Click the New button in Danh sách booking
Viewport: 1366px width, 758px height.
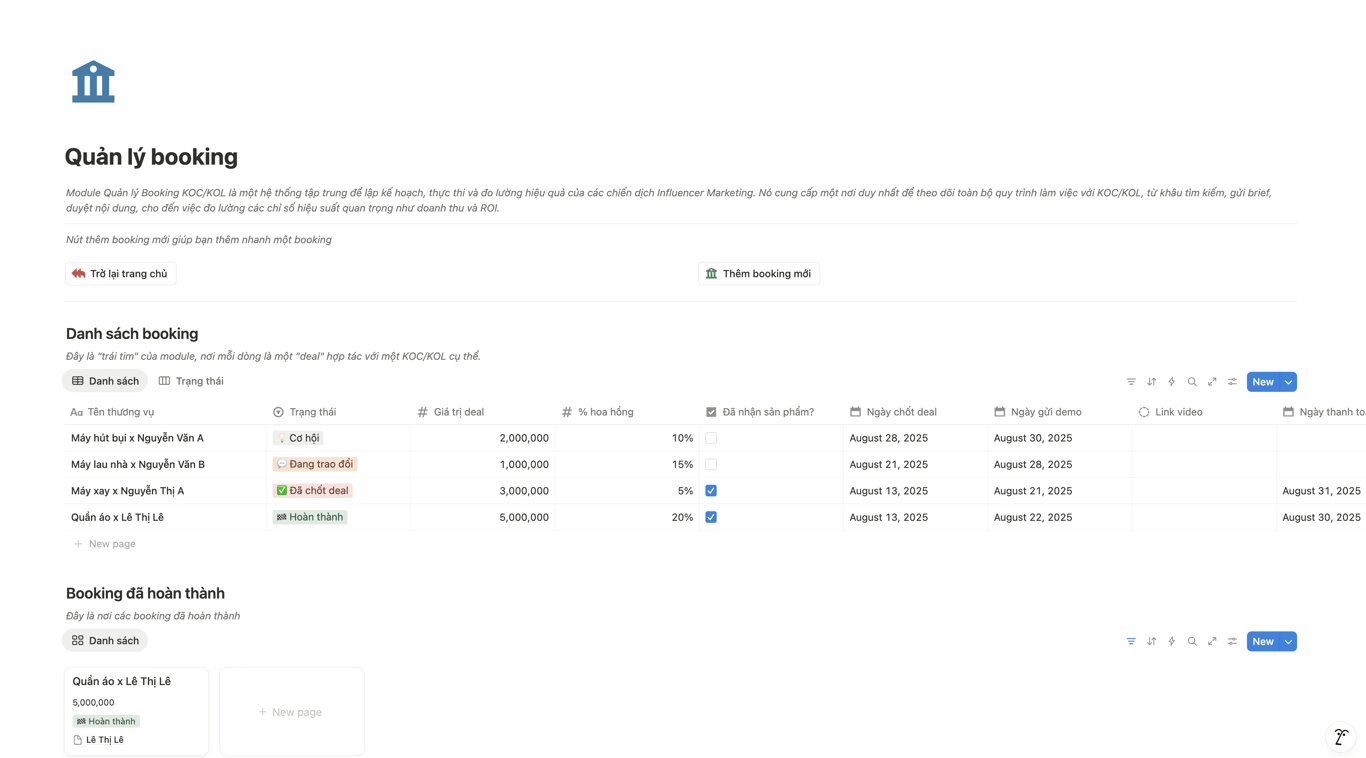tap(1263, 382)
